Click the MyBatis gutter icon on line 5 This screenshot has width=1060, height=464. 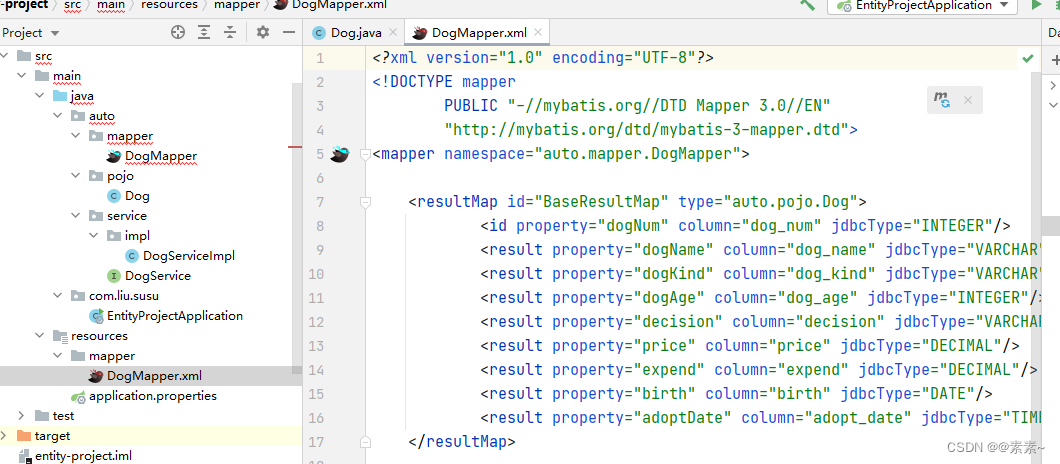coord(339,154)
